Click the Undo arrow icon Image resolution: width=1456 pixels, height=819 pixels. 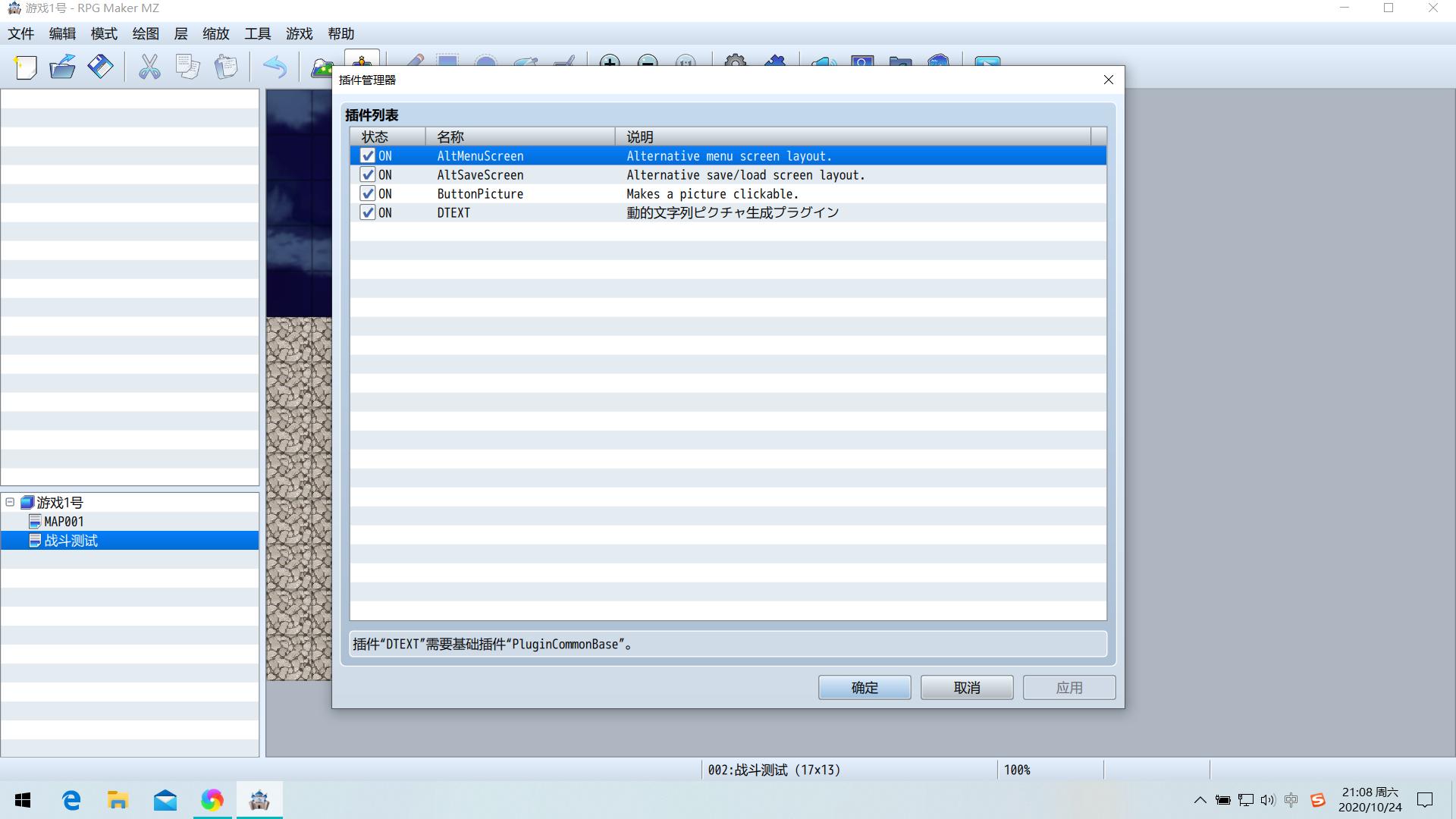(275, 67)
